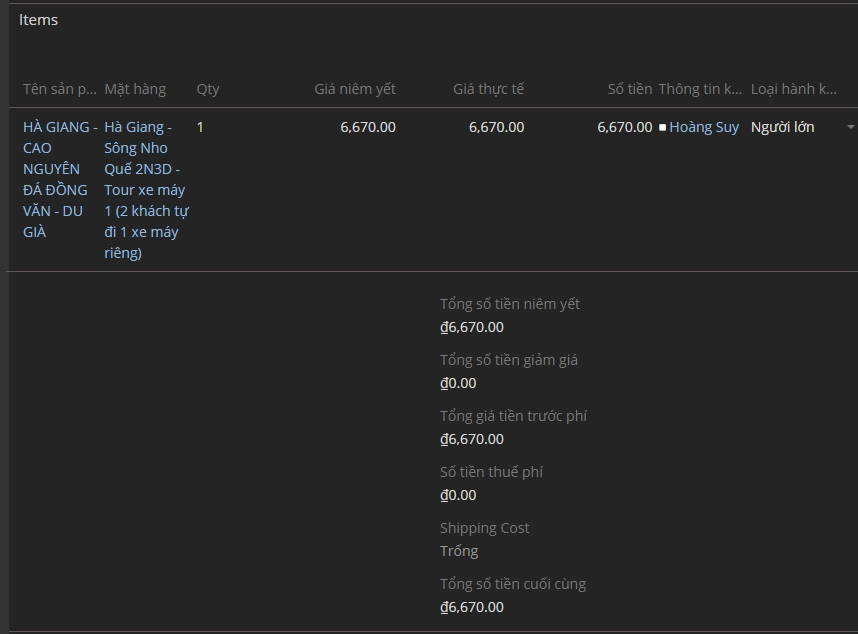Click the Thông tin k... column header
The image size is (858, 634).
click(x=700, y=89)
